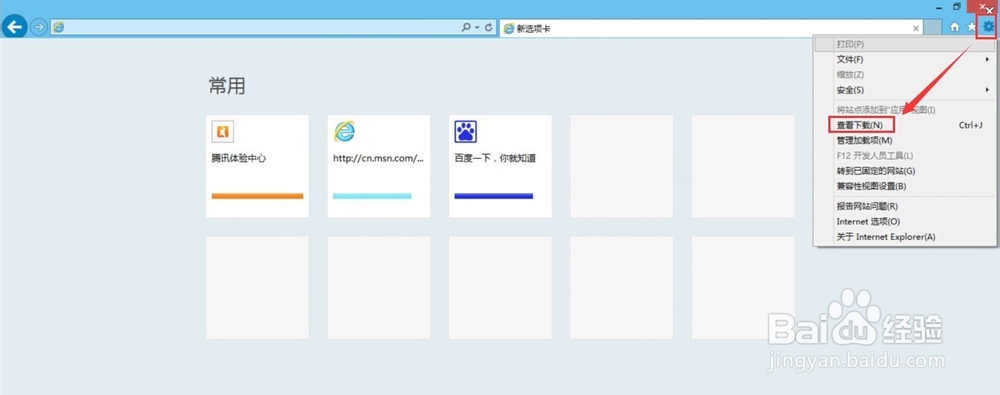Choose 打印(P) in the tools menu

[906, 44]
